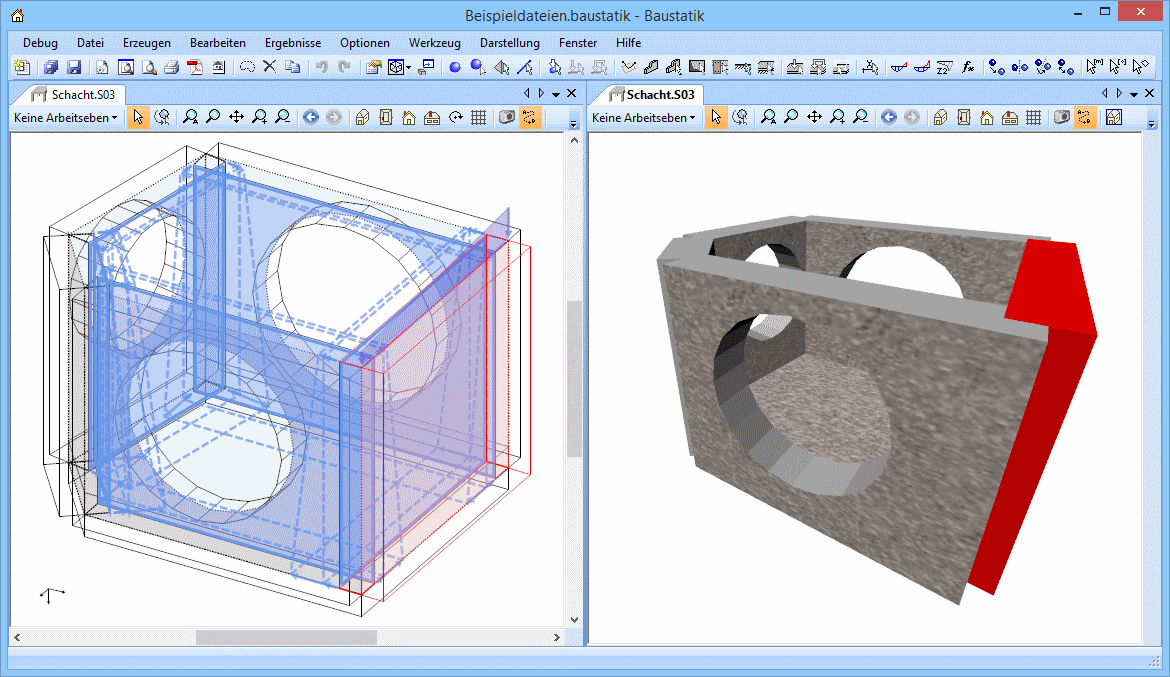Open Keine Arbeitsebene dropdown in left view

pos(65,118)
